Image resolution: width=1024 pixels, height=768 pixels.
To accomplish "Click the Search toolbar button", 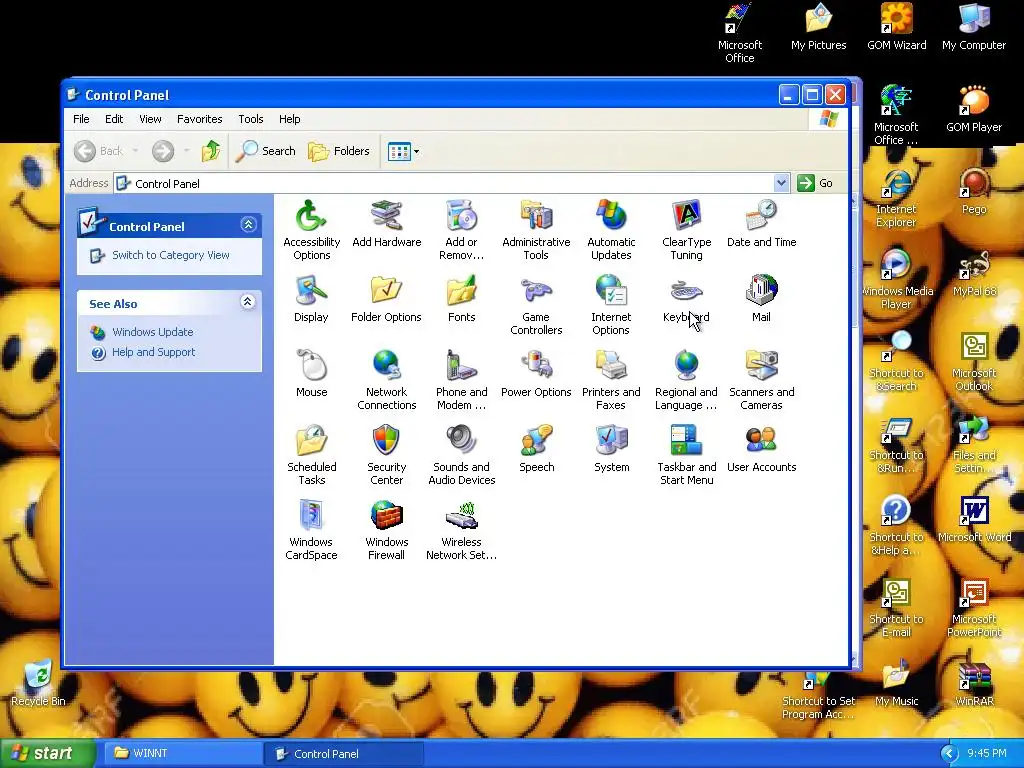I will tap(266, 151).
